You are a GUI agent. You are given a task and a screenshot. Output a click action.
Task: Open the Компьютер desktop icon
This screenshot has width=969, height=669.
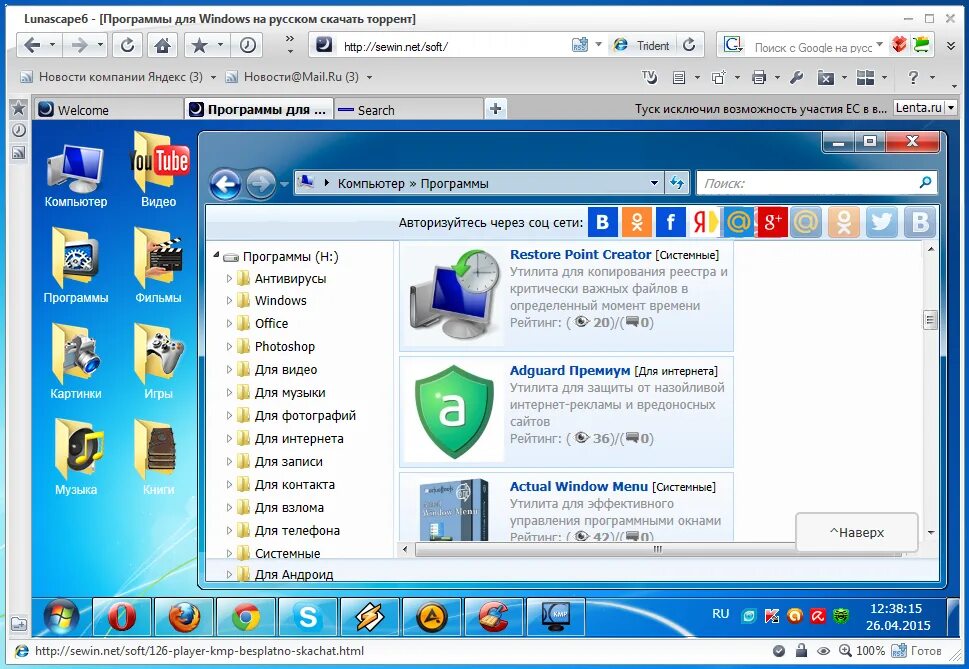[x=75, y=176]
